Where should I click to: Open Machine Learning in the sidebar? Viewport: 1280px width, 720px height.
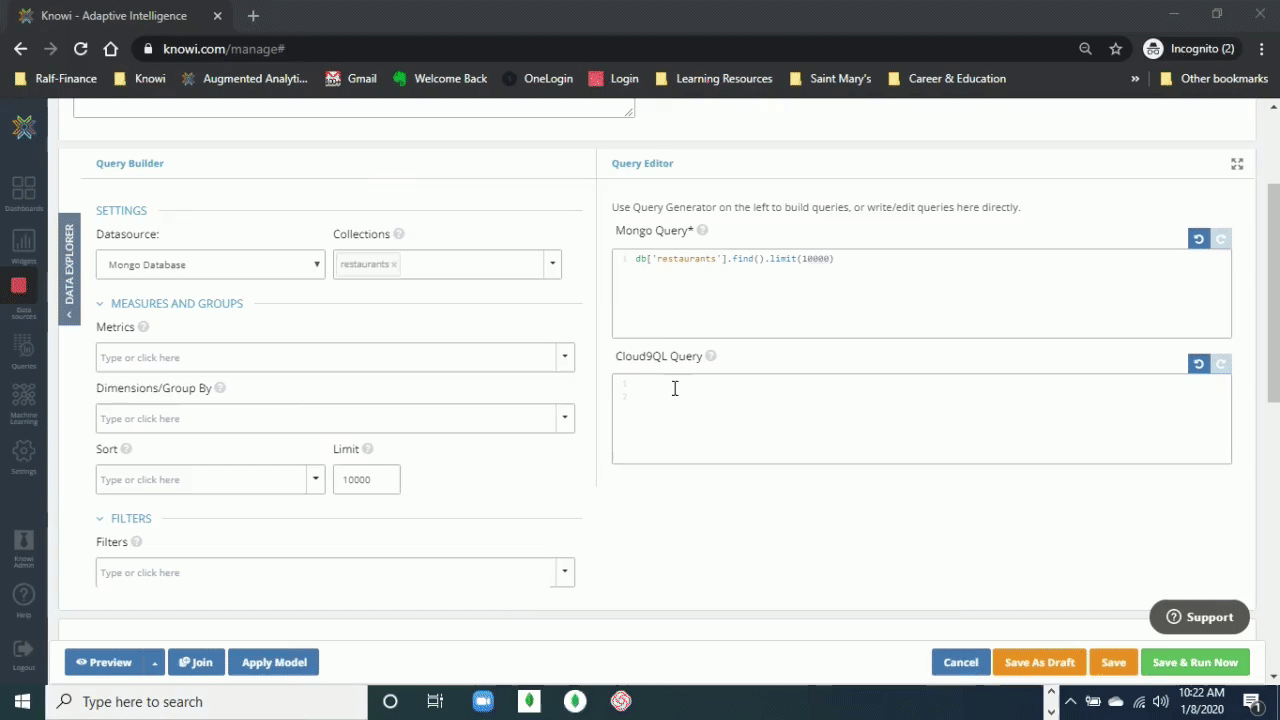[23, 402]
